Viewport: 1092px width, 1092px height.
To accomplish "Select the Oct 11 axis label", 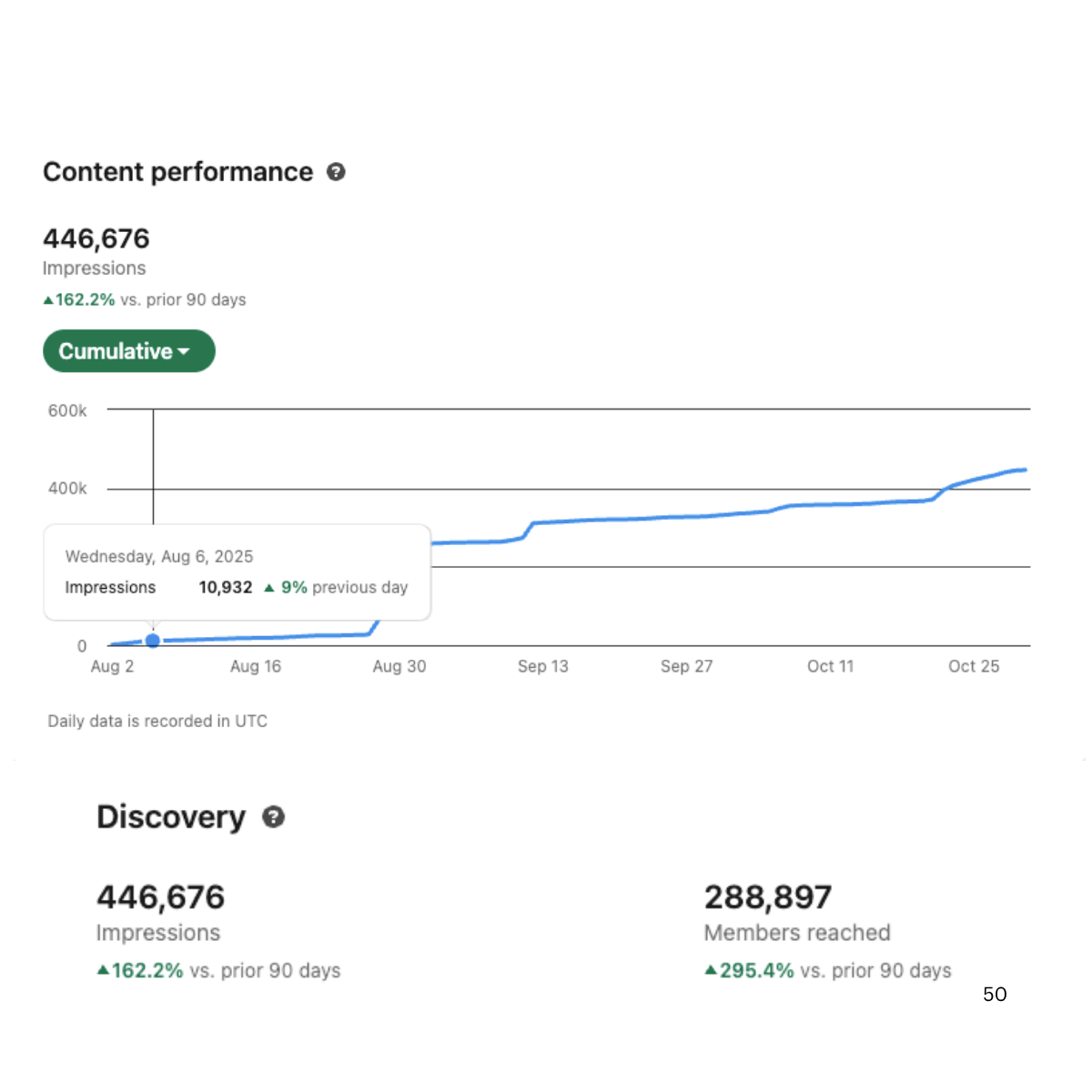I will click(x=830, y=666).
